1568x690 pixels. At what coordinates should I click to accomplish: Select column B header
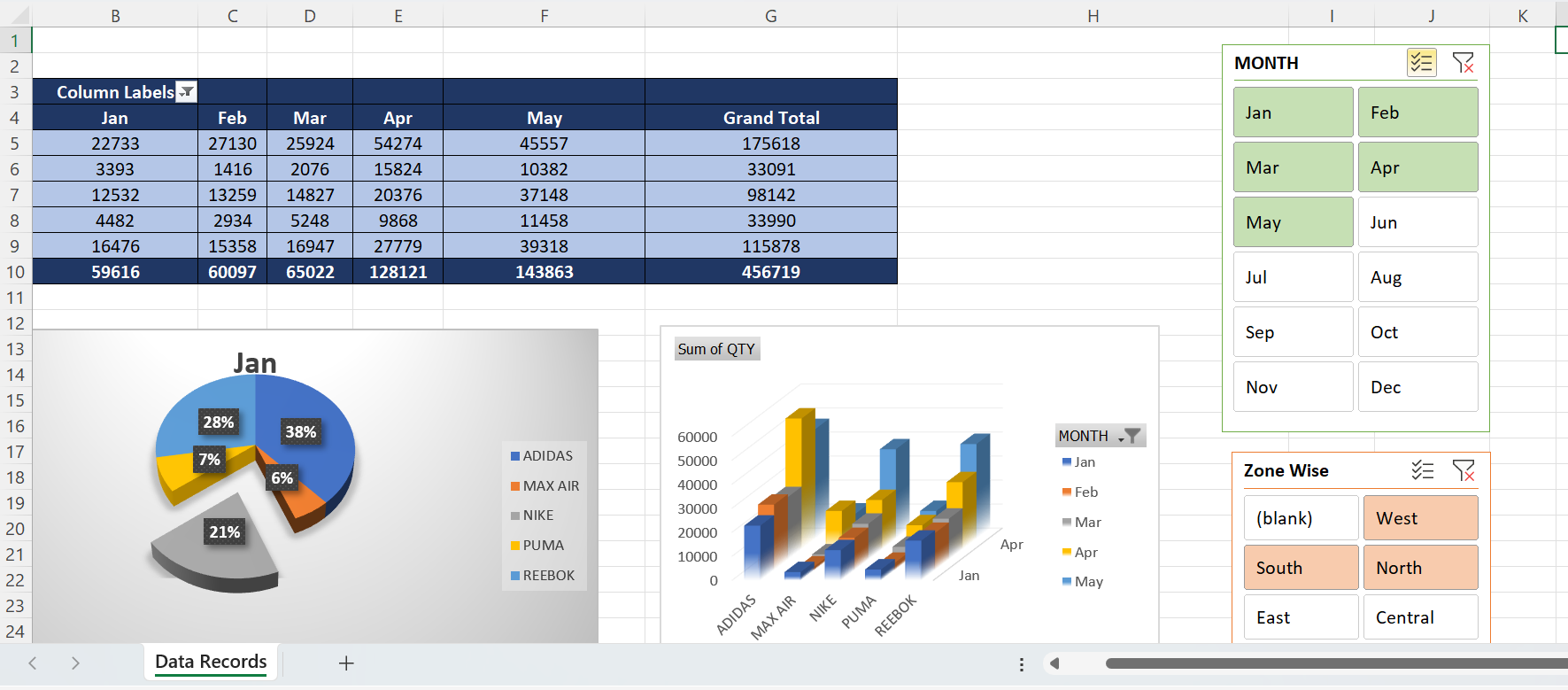[115, 16]
